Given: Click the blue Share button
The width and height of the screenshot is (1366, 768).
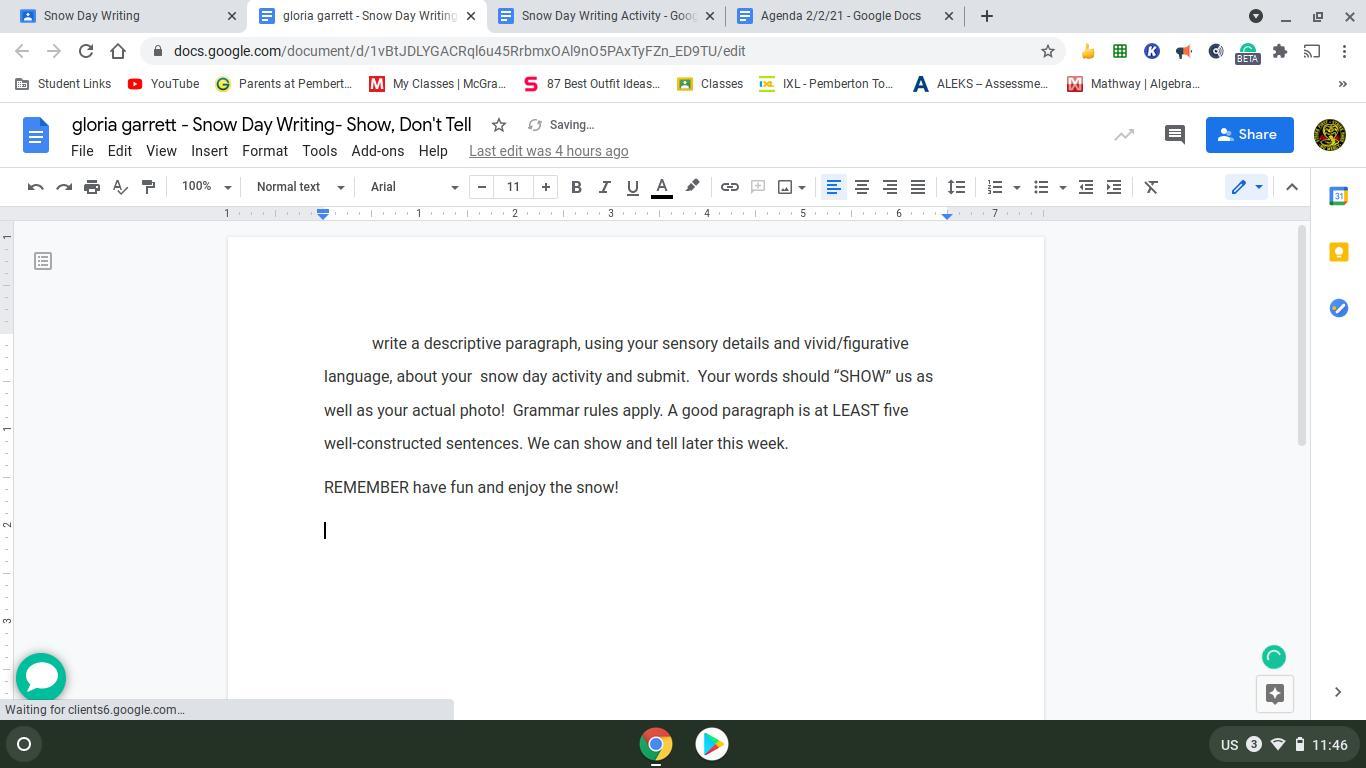Looking at the screenshot, I should point(1249,134).
